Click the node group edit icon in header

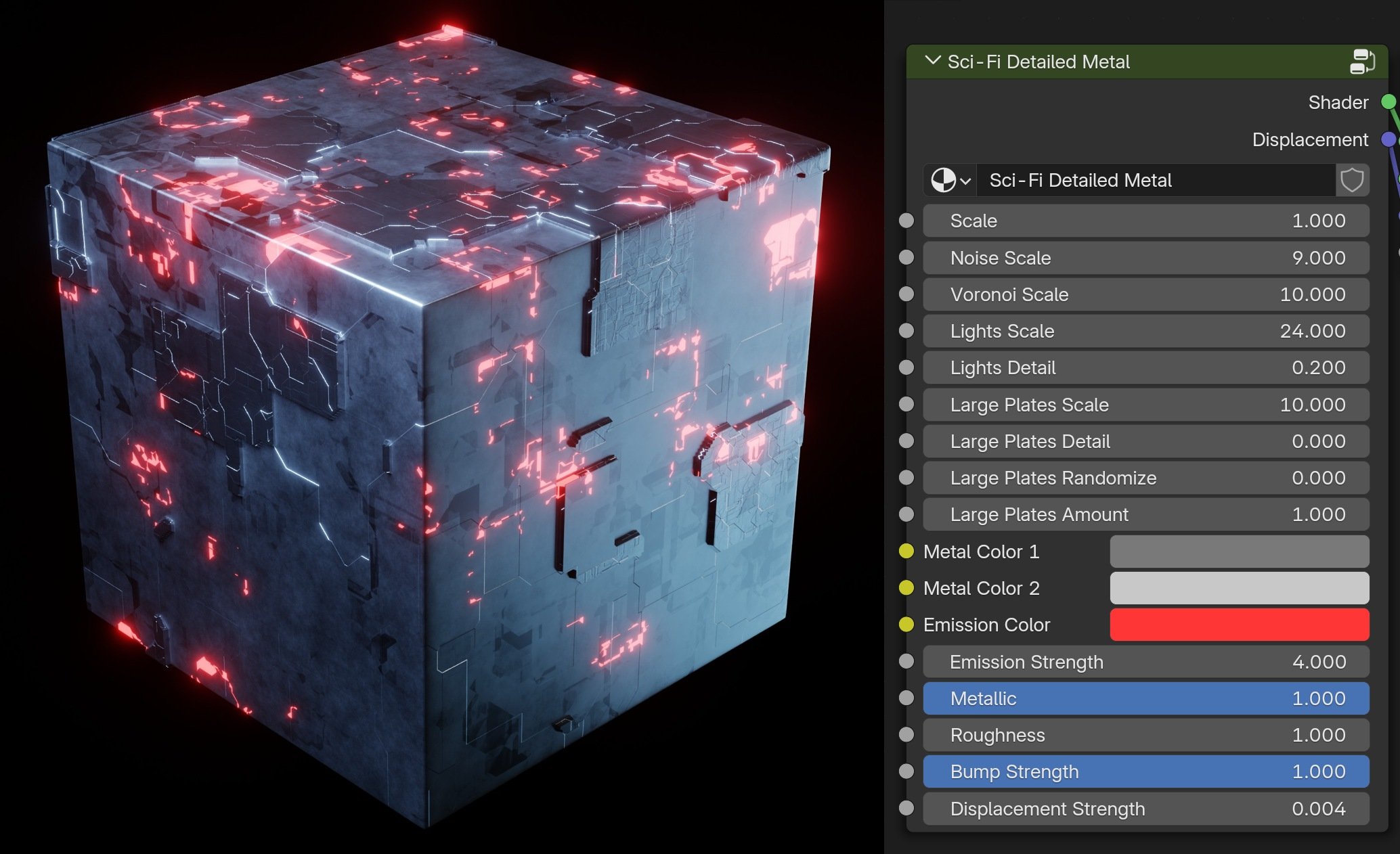(1361, 62)
